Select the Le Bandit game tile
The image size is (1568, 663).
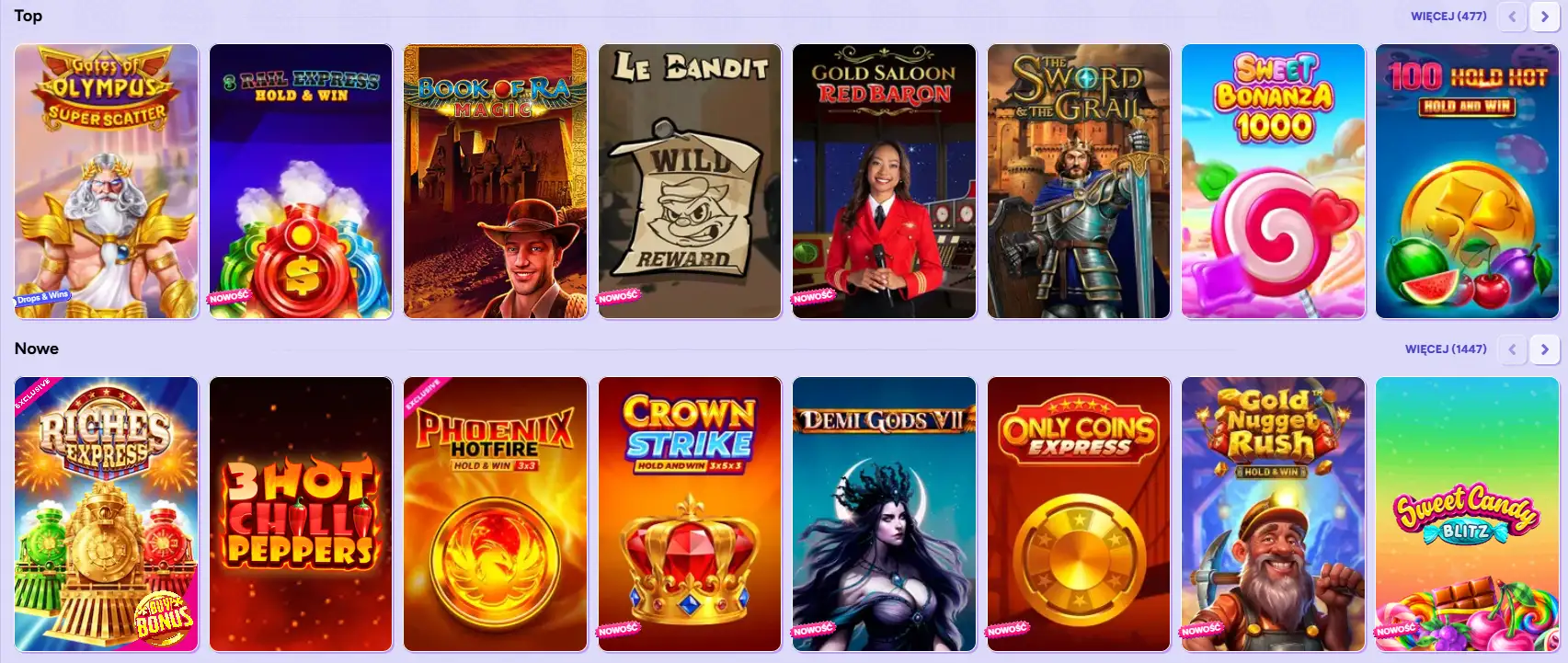(690, 181)
